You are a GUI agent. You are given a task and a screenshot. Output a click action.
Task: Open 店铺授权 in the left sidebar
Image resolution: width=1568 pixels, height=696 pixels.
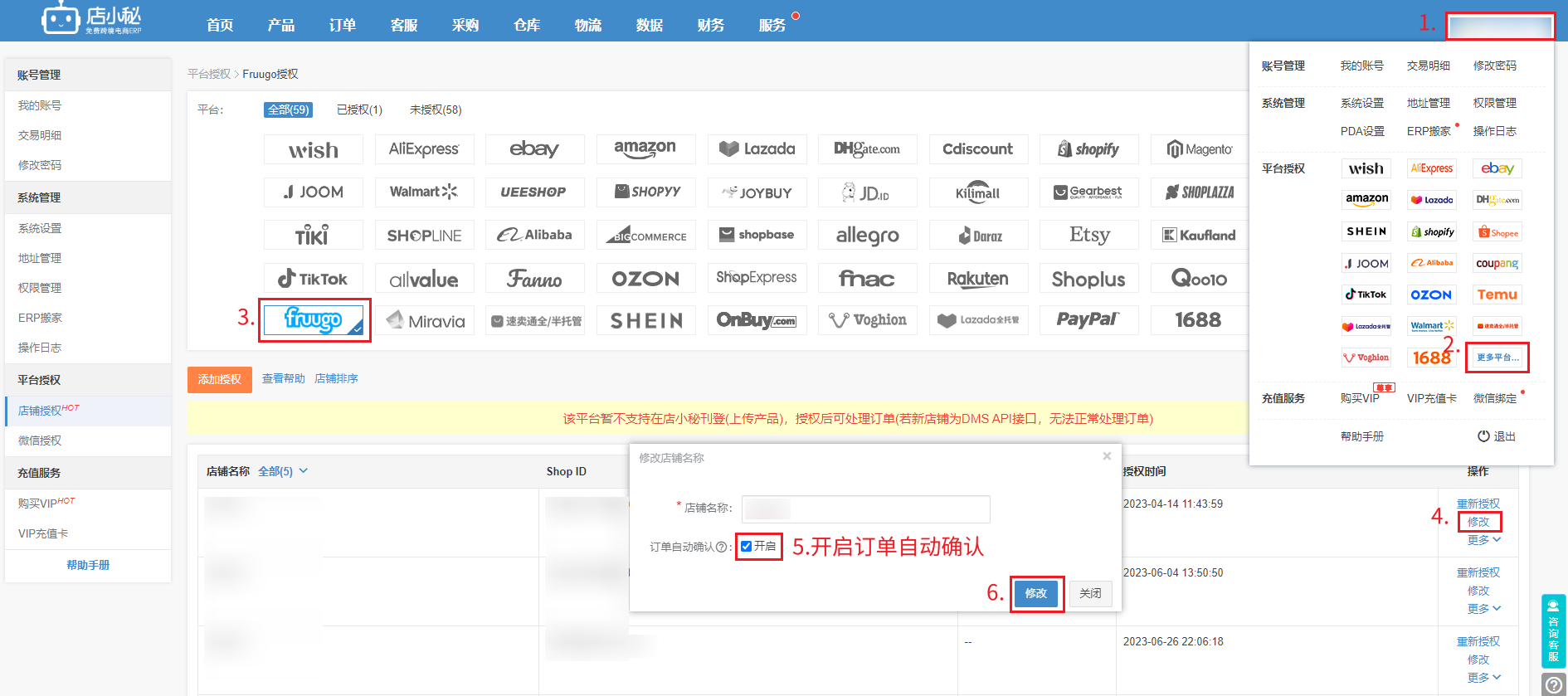click(88, 411)
